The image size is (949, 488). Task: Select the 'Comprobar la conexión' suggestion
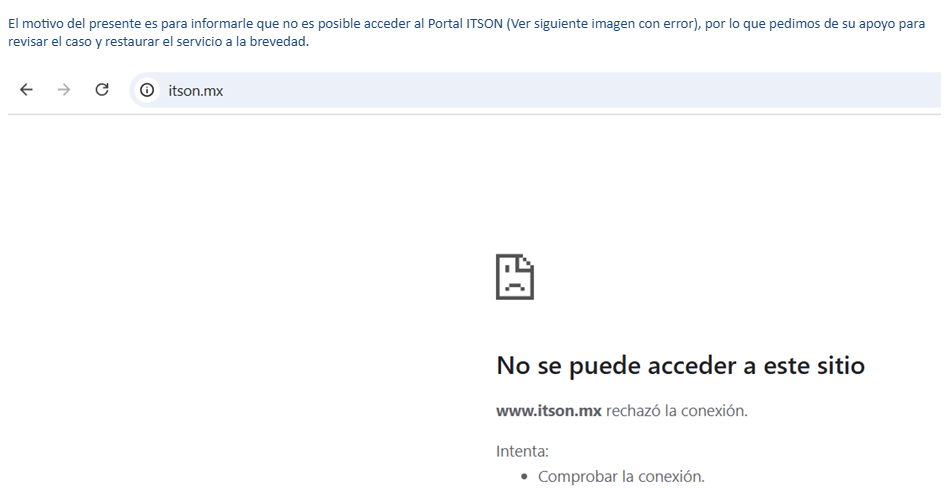[621, 476]
